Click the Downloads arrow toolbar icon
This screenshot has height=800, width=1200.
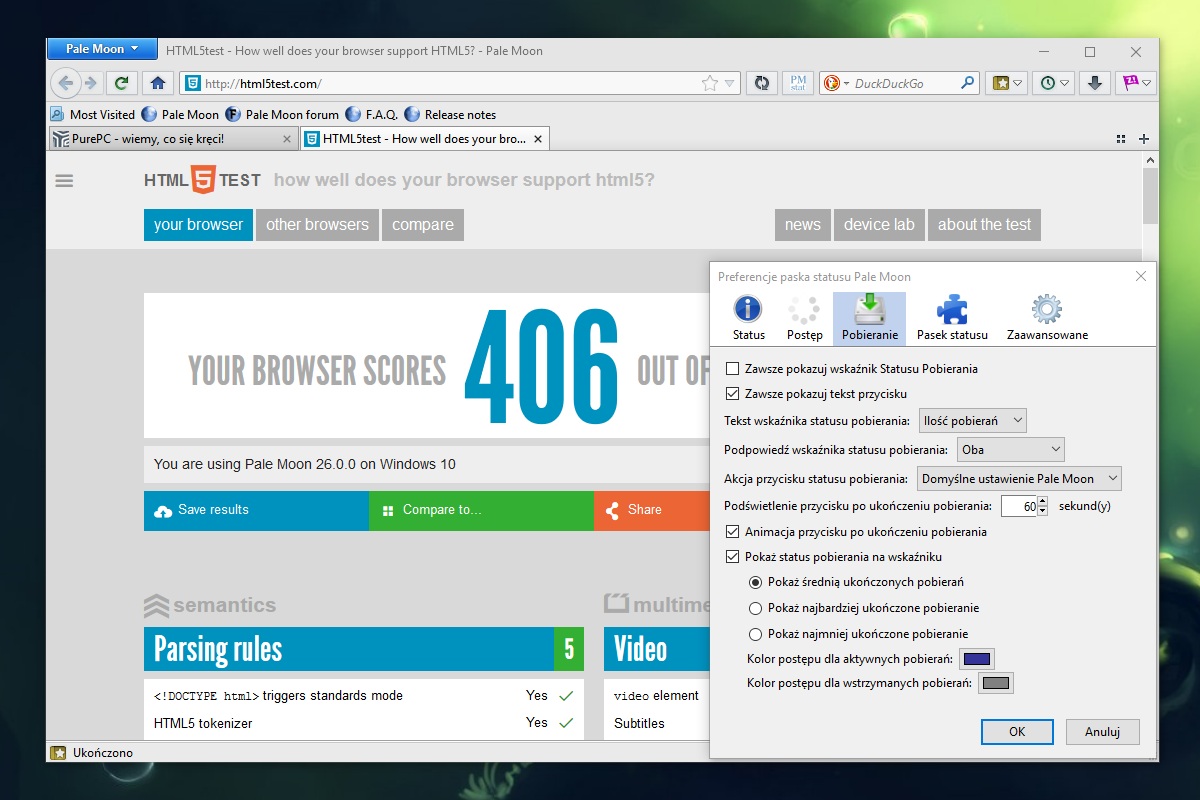point(1095,83)
